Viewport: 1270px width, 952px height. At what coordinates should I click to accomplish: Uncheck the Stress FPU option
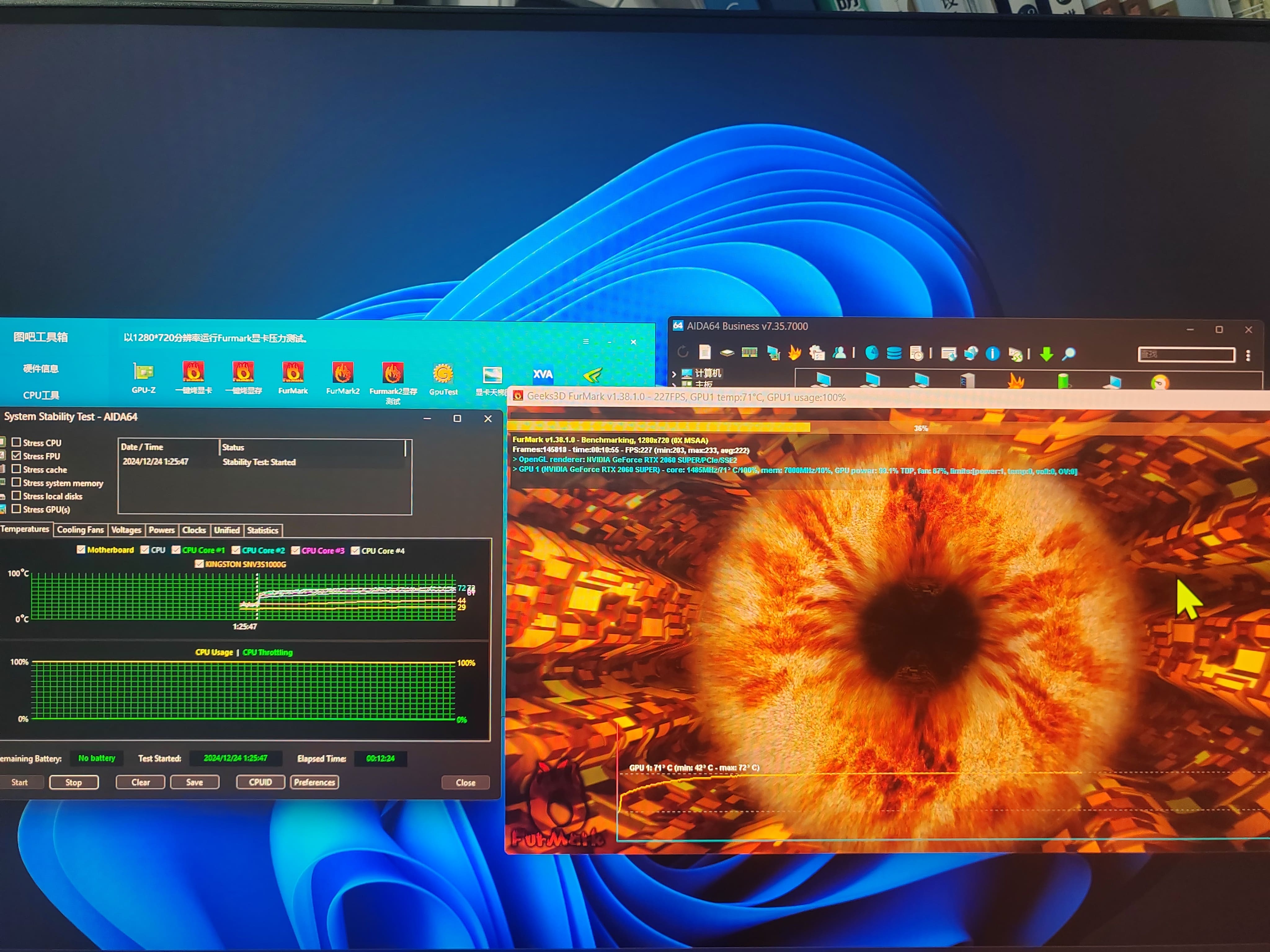point(17,456)
